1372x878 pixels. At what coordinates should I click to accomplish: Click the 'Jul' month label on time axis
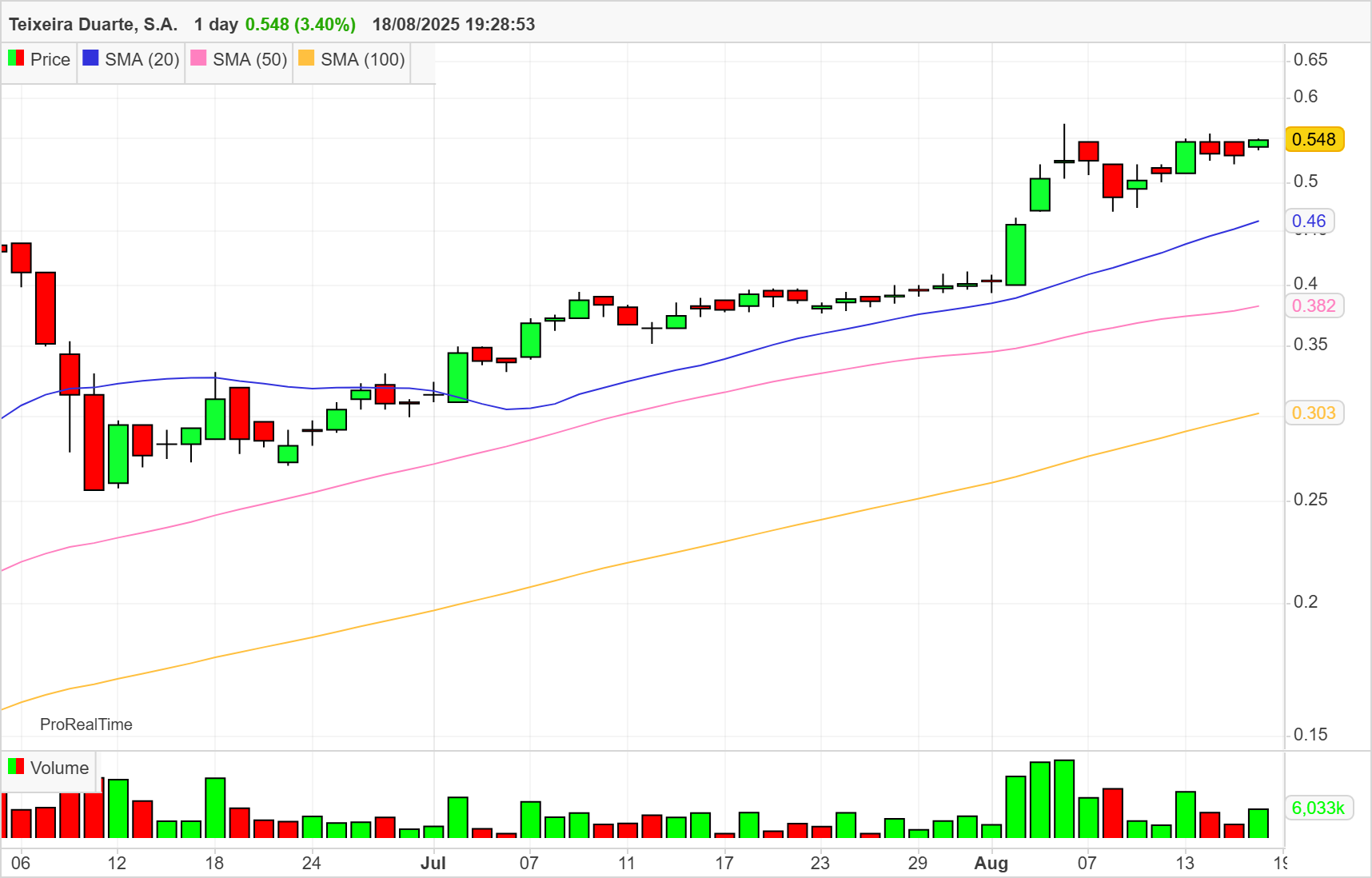point(433,864)
